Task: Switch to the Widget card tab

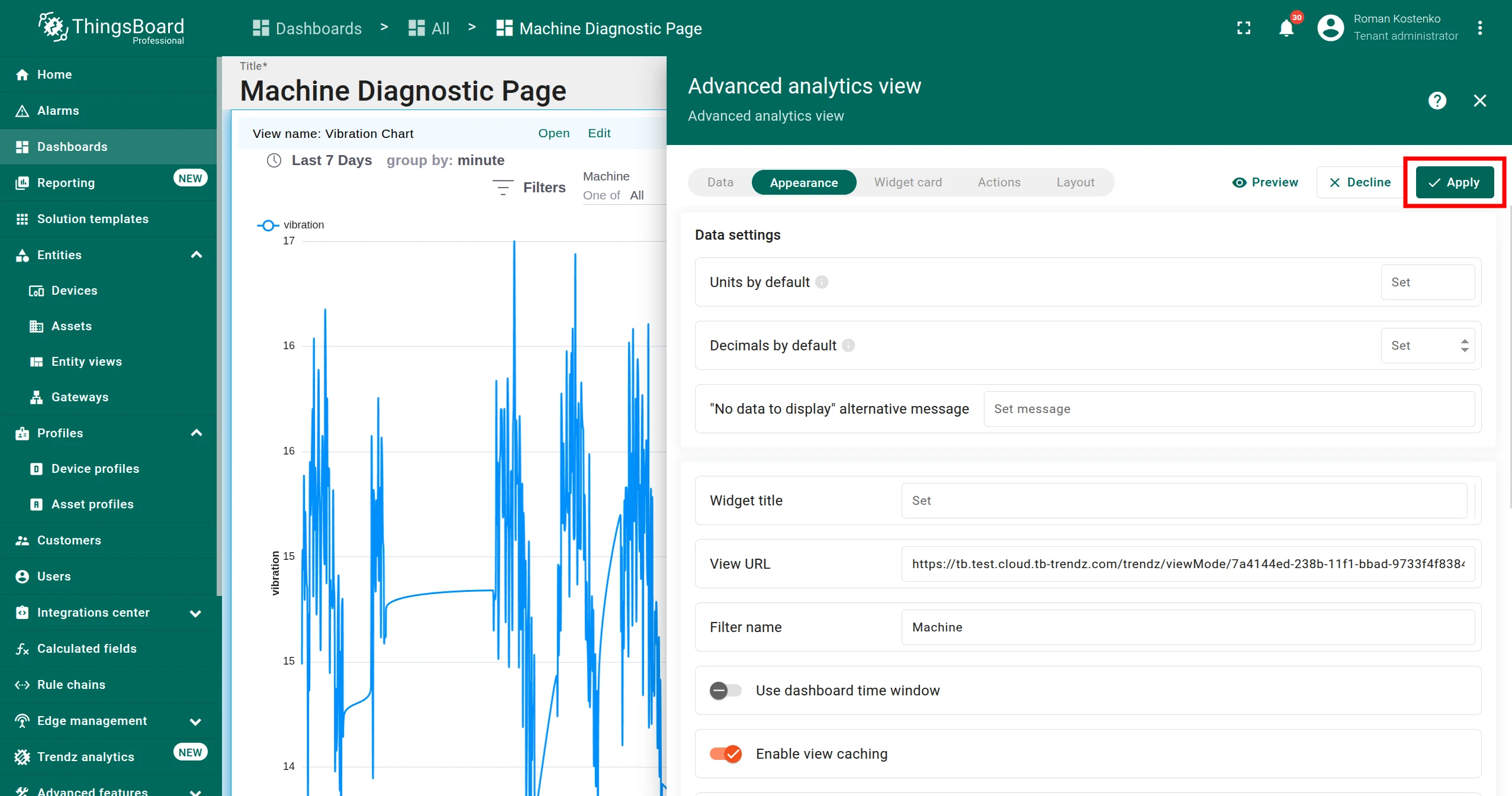Action: coord(908,182)
